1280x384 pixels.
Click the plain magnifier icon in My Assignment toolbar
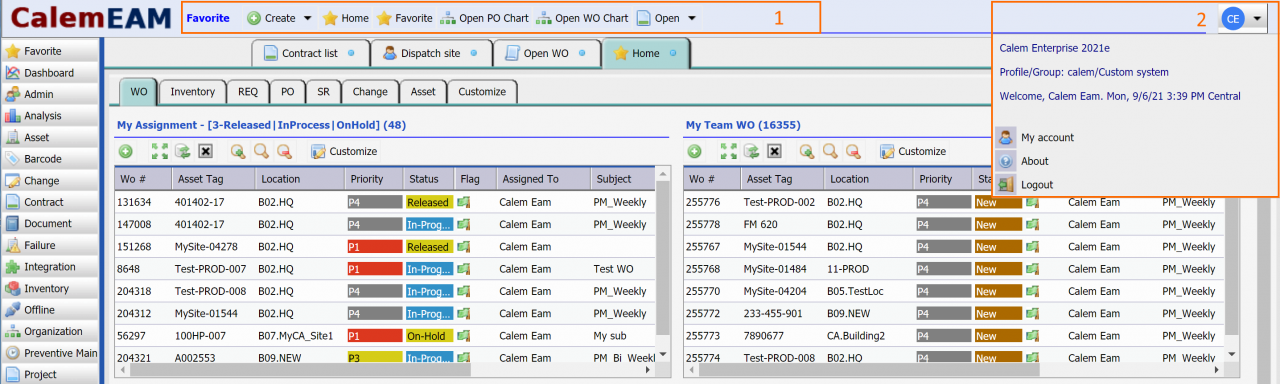coord(261,151)
